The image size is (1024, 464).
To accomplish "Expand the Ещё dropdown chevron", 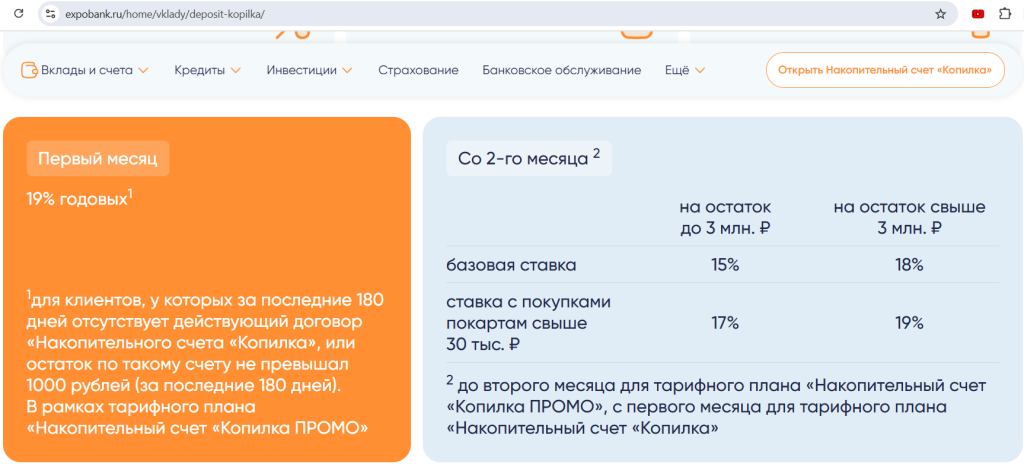I will tap(700, 71).
